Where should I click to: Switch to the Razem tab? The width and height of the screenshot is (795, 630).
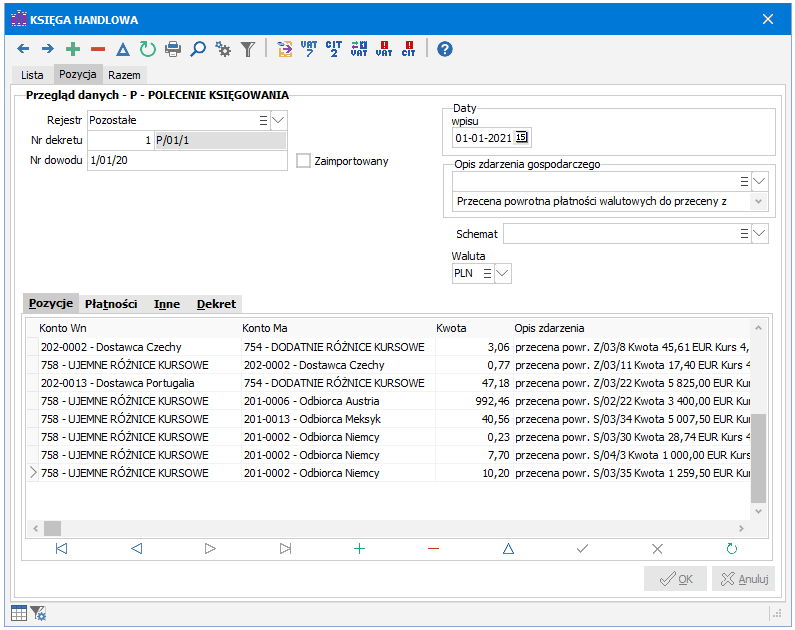[124, 75]
